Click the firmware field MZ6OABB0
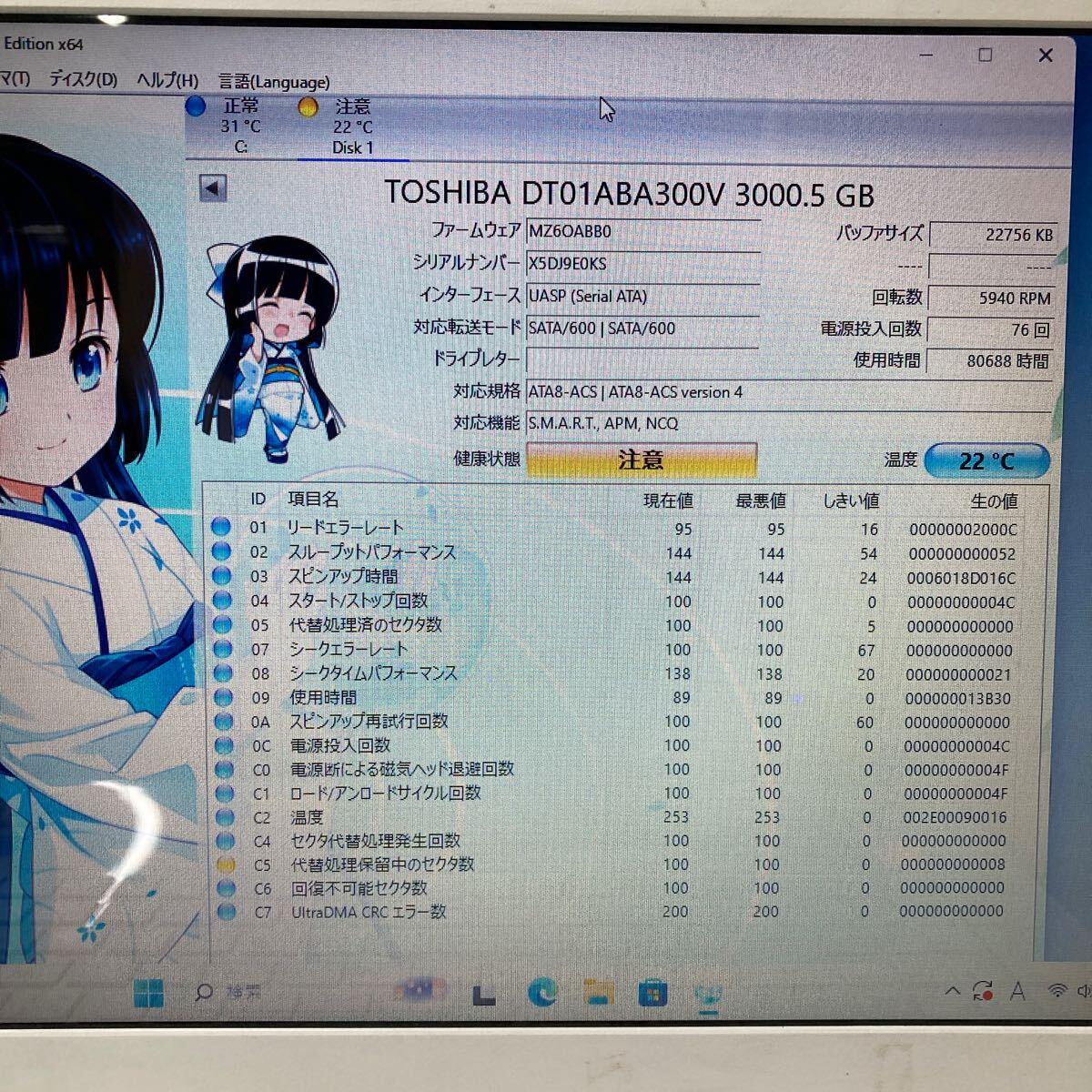Viewport: 1092px width, 1092px height. [643, 231]
